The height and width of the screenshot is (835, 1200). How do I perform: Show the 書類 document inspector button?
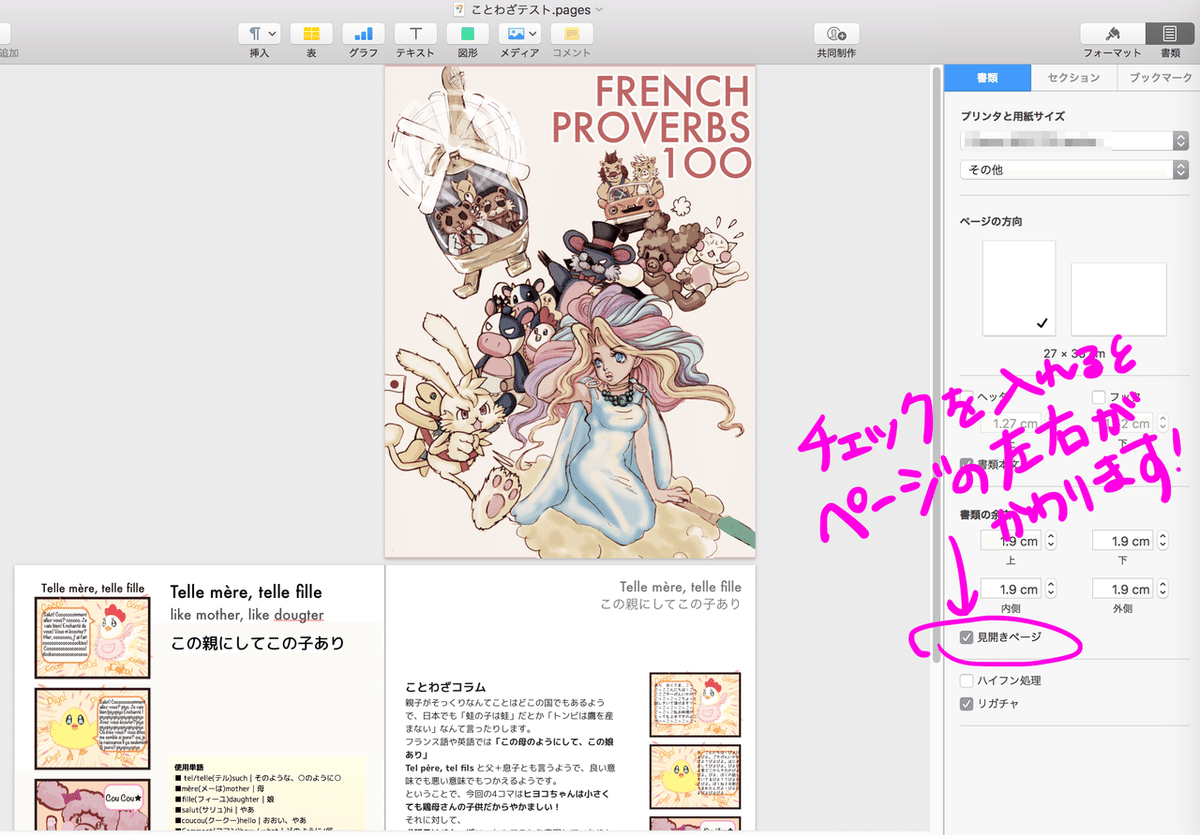click(1169, 33)
